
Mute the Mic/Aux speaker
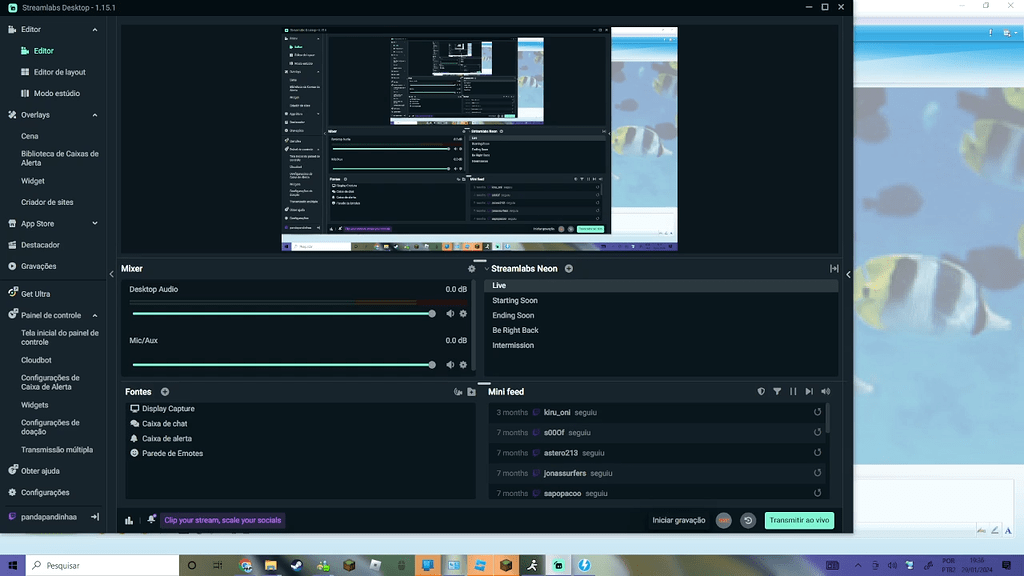coord(450,365)
